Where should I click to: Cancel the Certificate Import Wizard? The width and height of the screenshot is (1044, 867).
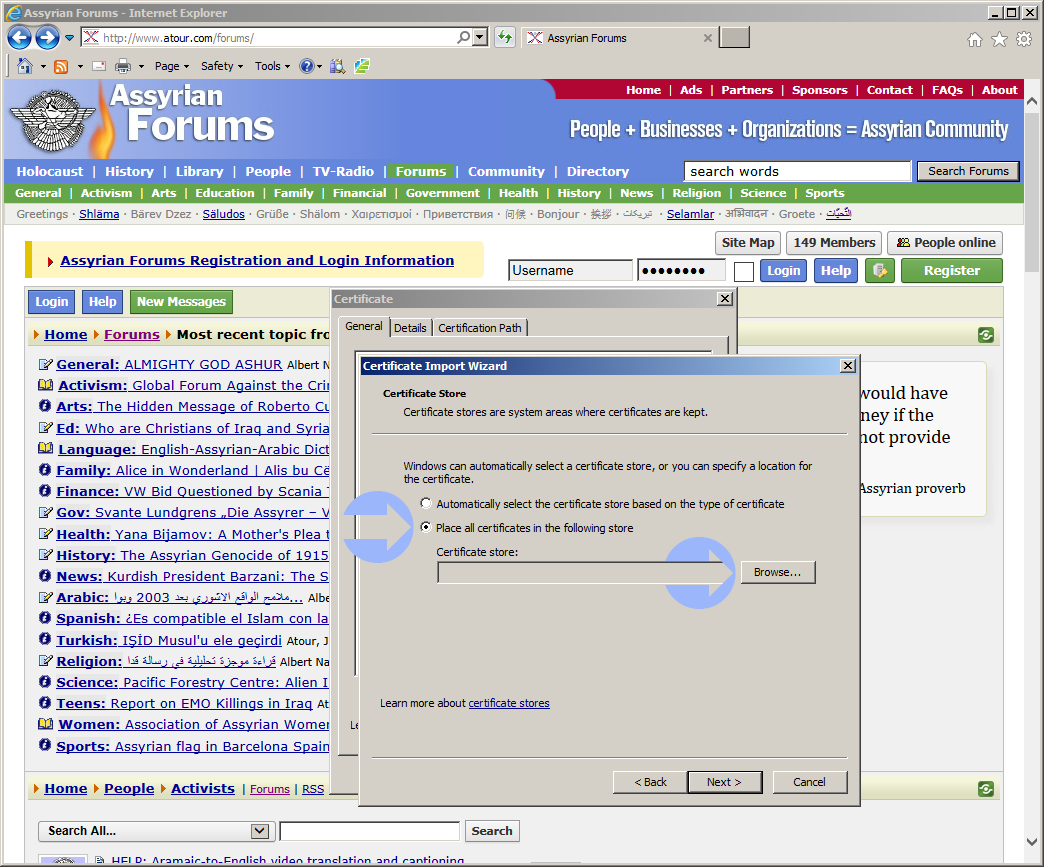click(x=810, y=782)
